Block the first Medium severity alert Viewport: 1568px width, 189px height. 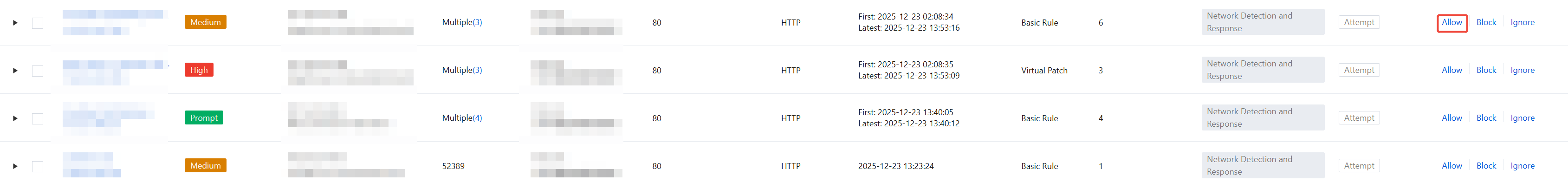click(x=1486, y=23)
